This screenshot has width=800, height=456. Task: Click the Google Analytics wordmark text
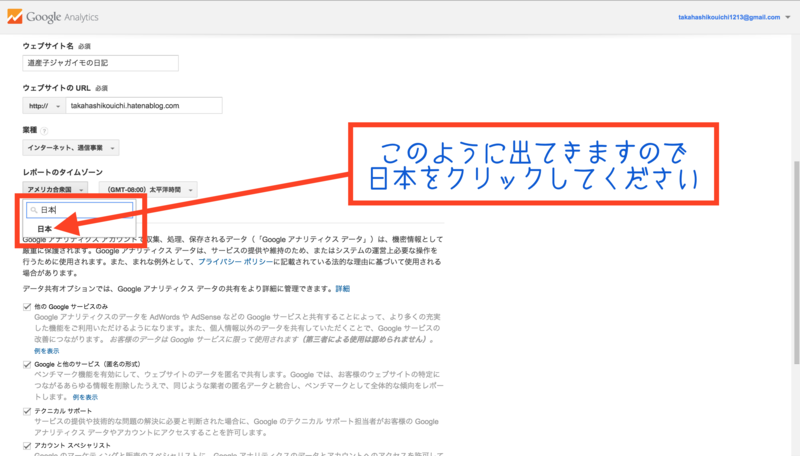click(x=62, y=17)
